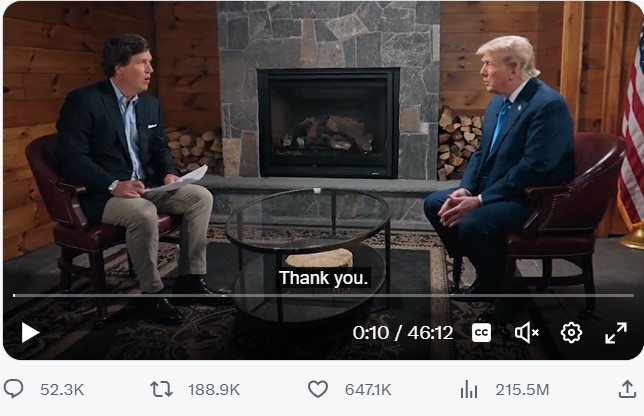The height and width of the screenshot is (416, 644).
Task: Open view analytics bar chart icon
Action: 469,389
